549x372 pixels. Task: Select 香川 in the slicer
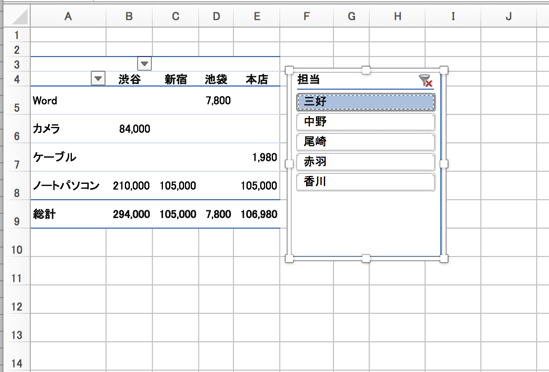(366, 182)
